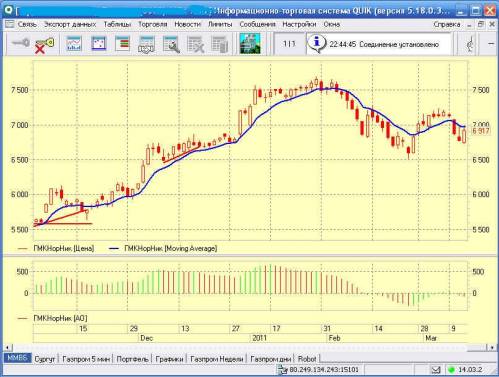This screenshot has width=499, height=377.
Task: Open the chart window toolbar icon
Action: pyautogui.click(x=74, y=44)
